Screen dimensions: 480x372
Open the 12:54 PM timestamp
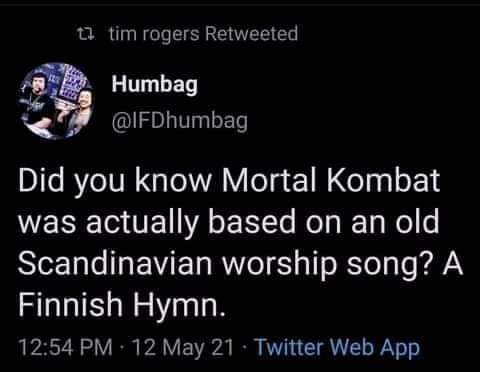[66, 347]
